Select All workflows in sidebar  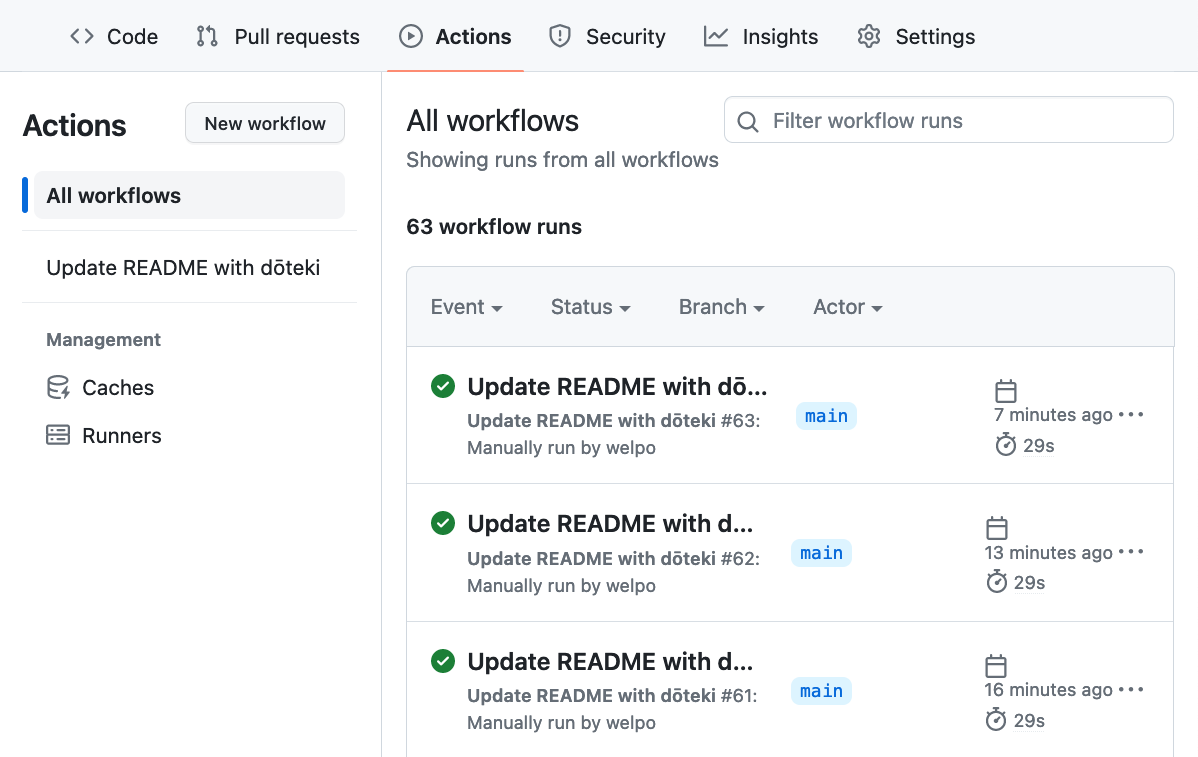pyautogui.click(x=189, y=196)
